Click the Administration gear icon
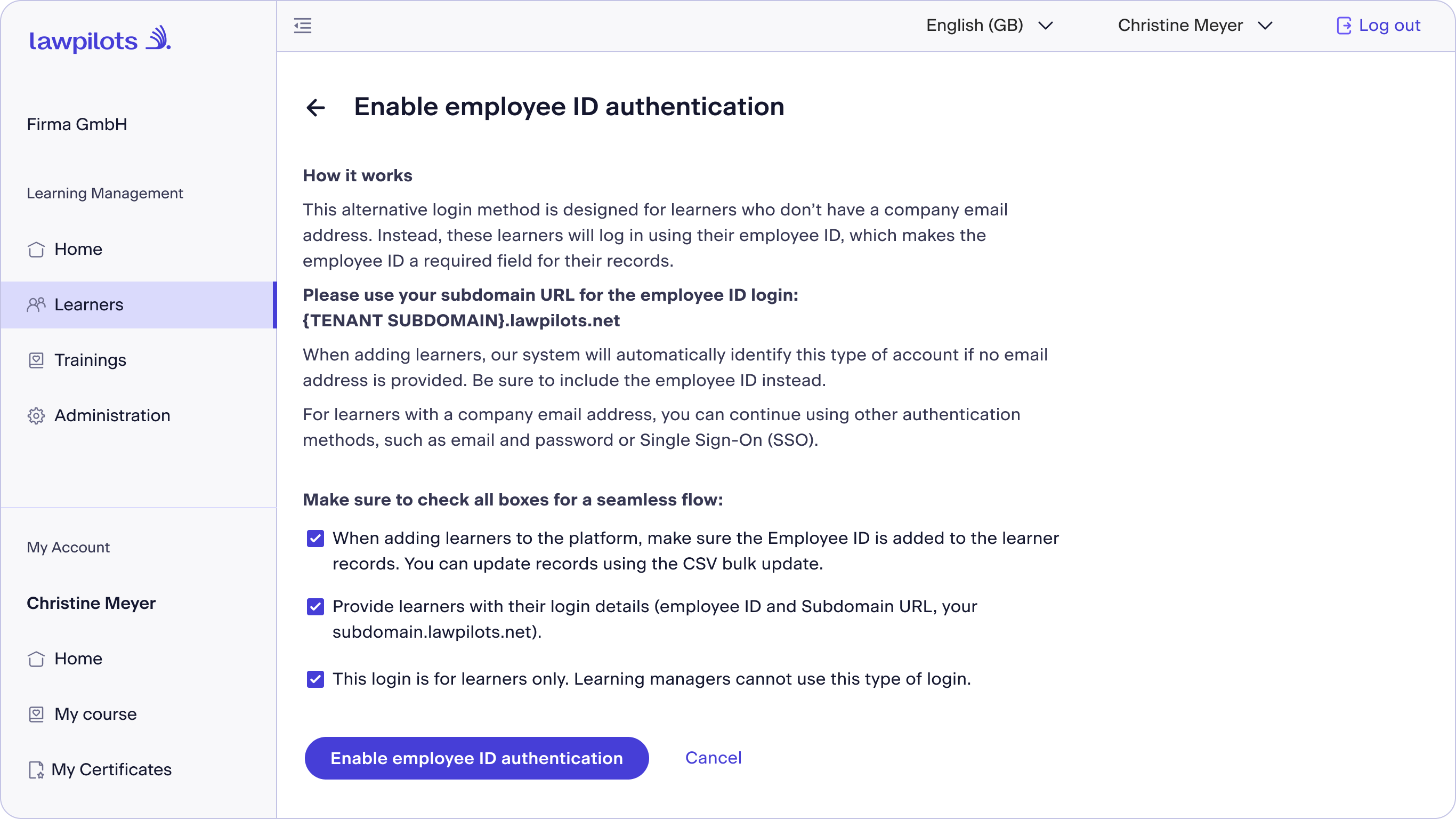The width and height of the screenshot is (1456, 819). click(x=36, y=416)
